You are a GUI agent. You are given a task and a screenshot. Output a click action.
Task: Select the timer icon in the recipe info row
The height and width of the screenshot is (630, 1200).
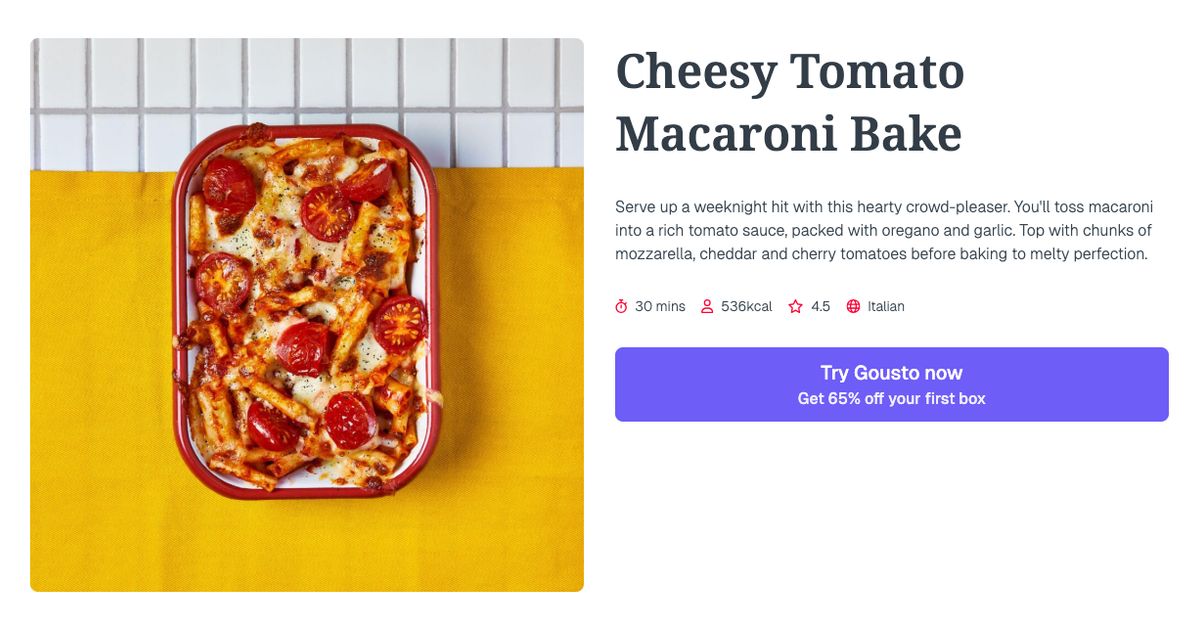pyautogui.click(x=622, y=306)
